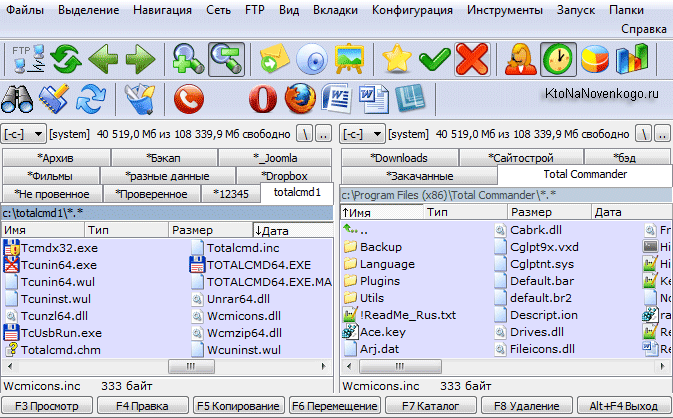Sort the right panel by the Имя column
The width and height of the screenshot is (673, 418).
click(382, 212)
